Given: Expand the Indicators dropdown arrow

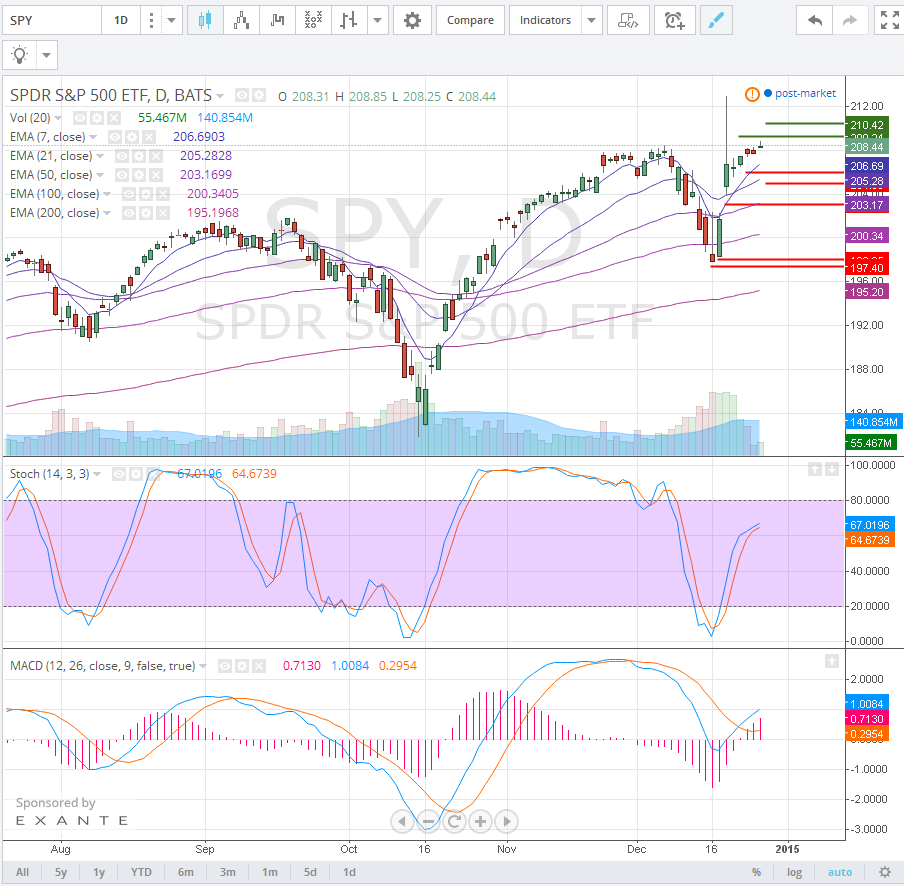Looking at the screenshot, I should pyautogui.click(x=592, y=20).
